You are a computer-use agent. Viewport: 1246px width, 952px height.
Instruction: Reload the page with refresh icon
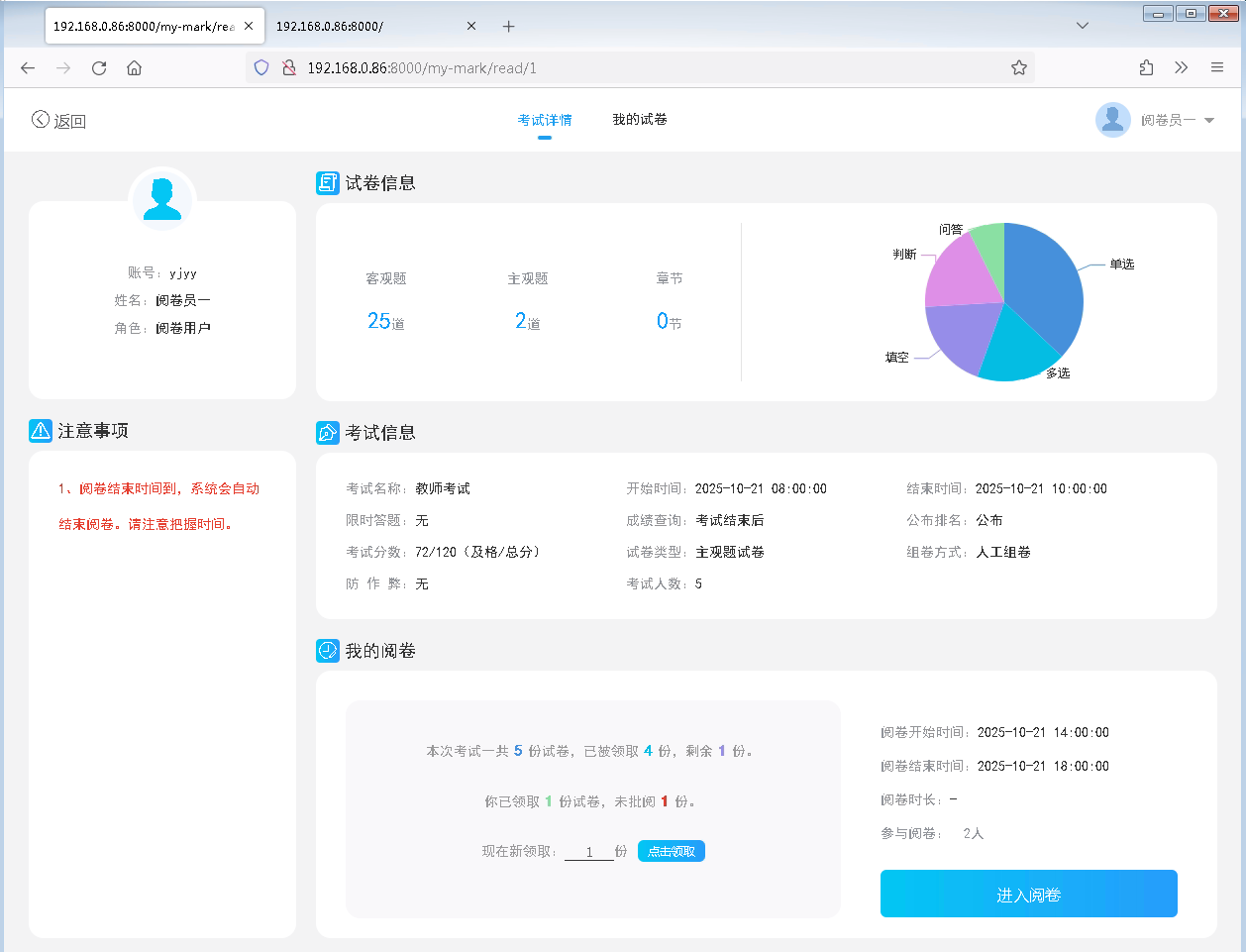point(99,68)
